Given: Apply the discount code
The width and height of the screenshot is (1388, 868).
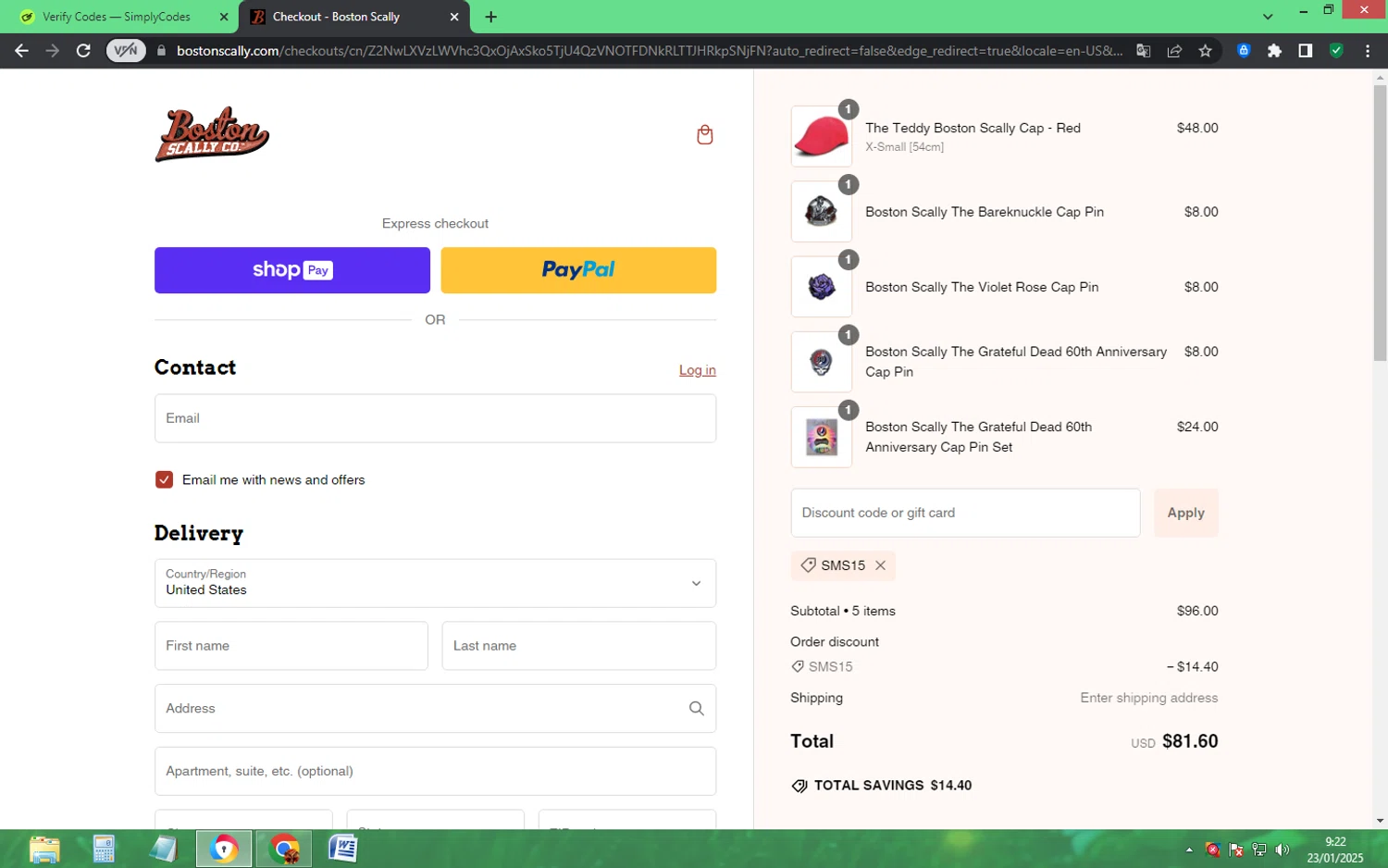Looking at the screenshot, I should pyautogui.click(x=1185, y=513).
